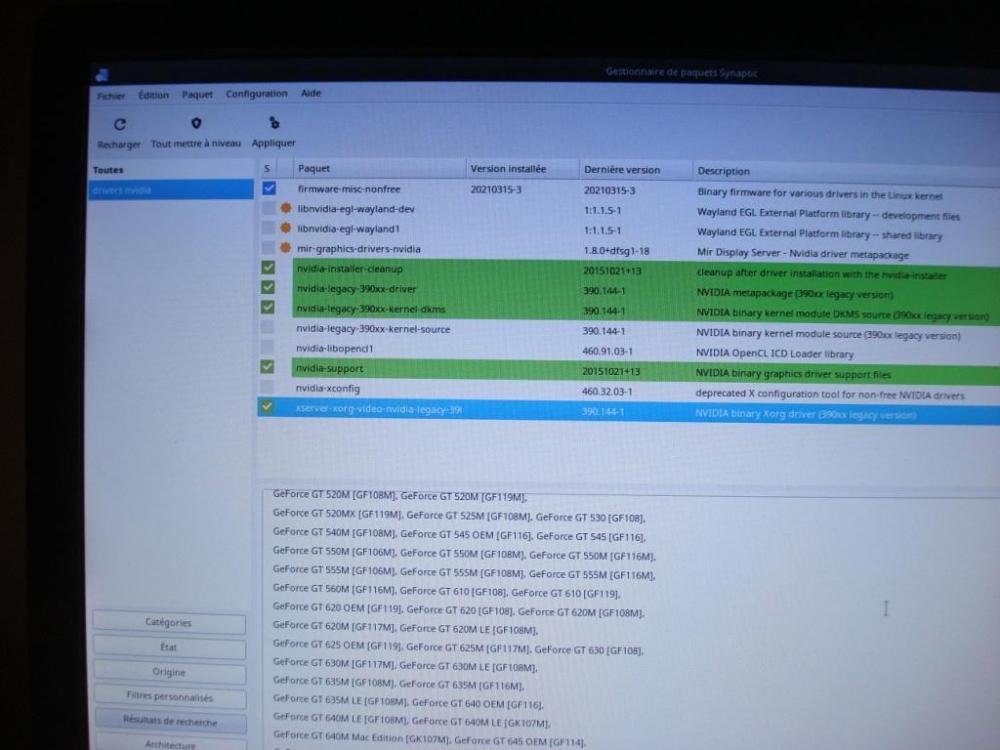Toggle checkbox for nvidia-legacy-390xx-driver
Image resolution: width=1000 pixels, height=750 pixels.
(268, 287)
